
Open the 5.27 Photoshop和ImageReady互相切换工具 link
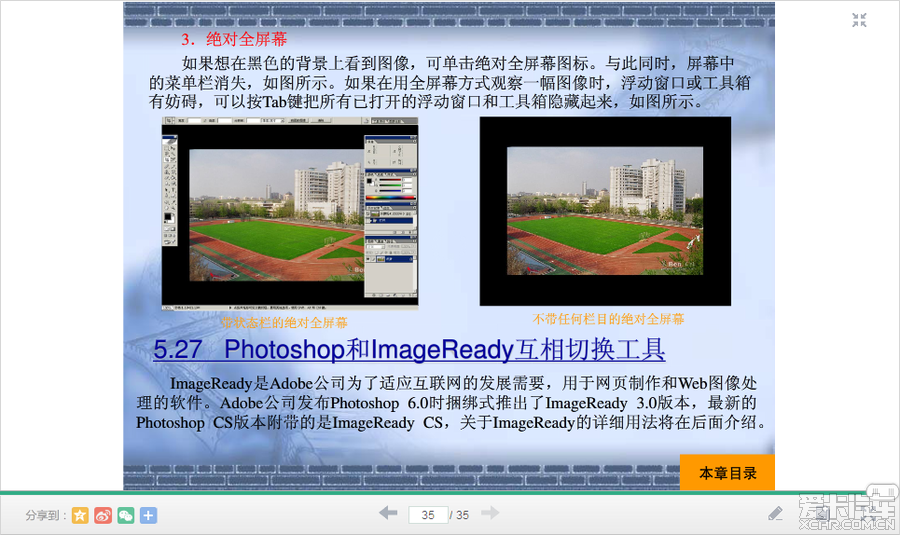409,350
